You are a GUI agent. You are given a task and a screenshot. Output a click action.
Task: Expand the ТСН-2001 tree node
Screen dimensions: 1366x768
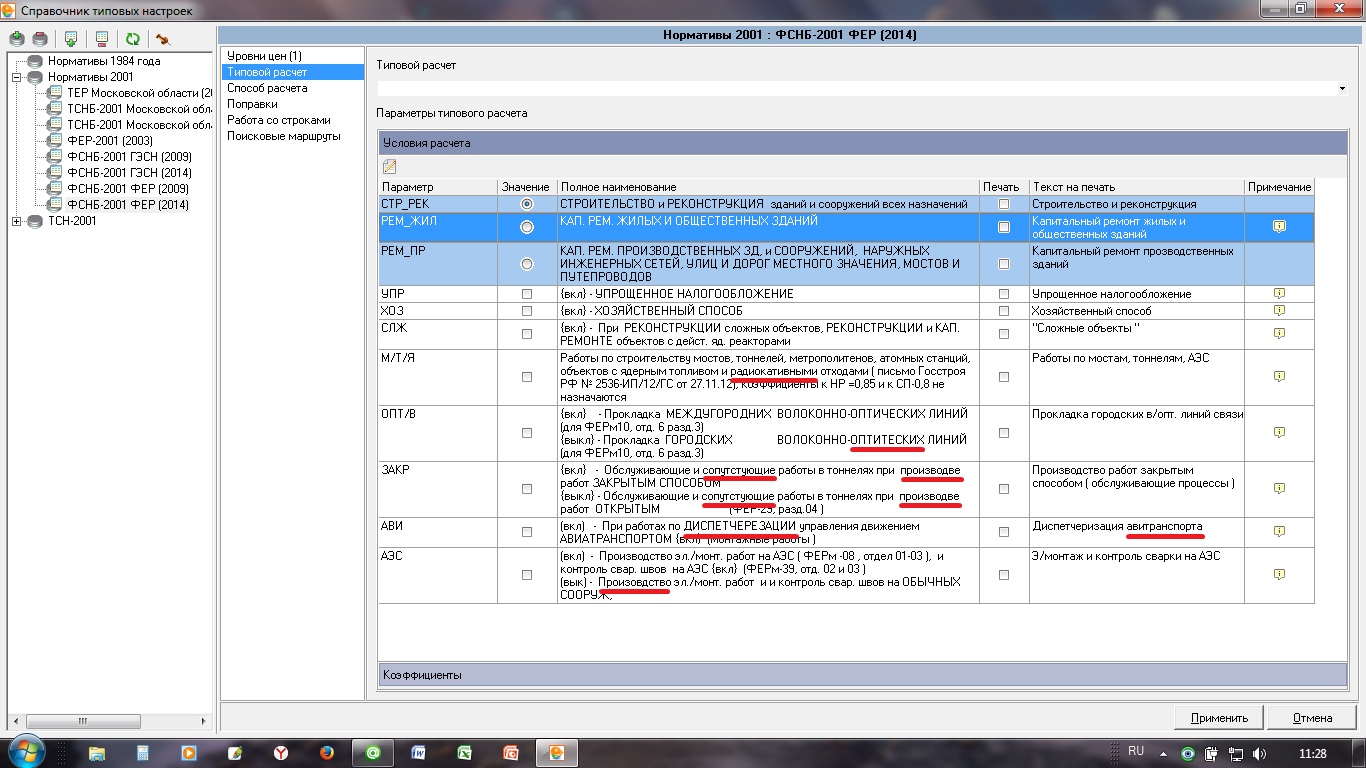coord(17,221)
